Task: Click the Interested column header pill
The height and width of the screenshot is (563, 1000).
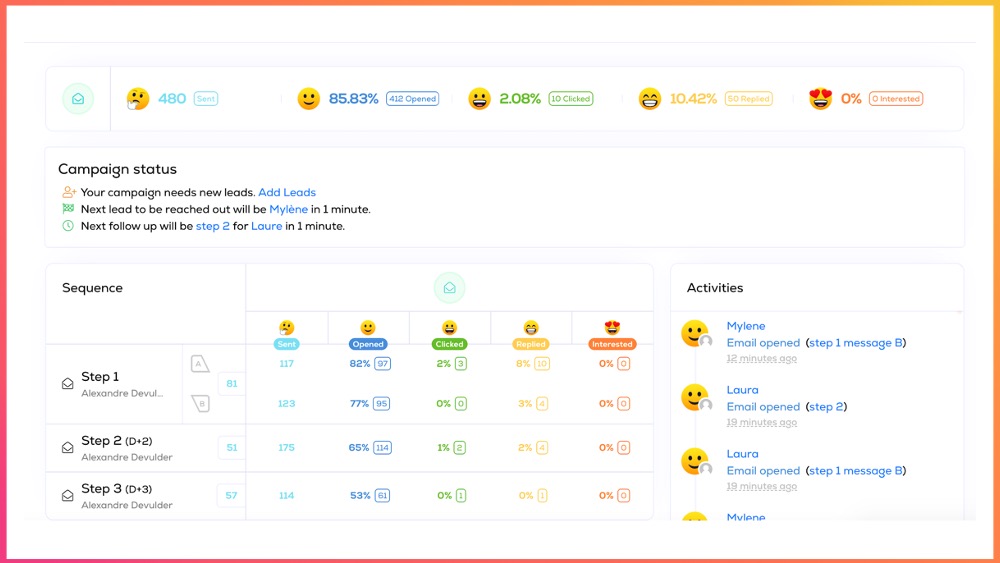Action: tap(612, 344)
